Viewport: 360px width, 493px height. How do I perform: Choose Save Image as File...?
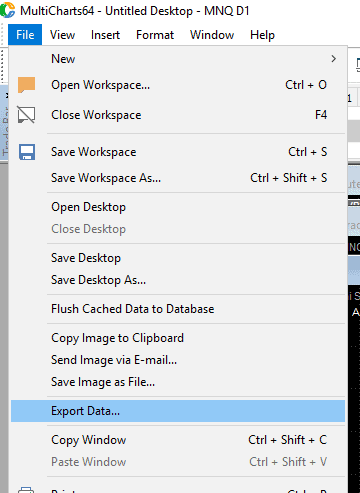(x=178, y=382)
